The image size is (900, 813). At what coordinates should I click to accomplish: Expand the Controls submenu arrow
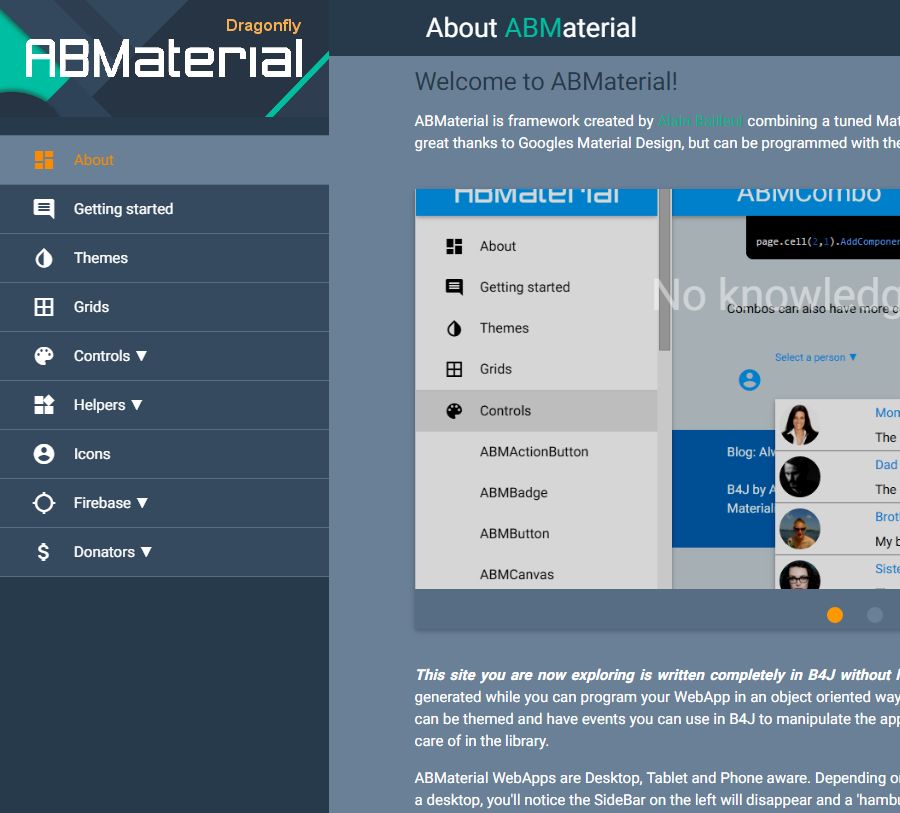pyautogui.click(x=141, y=356)
